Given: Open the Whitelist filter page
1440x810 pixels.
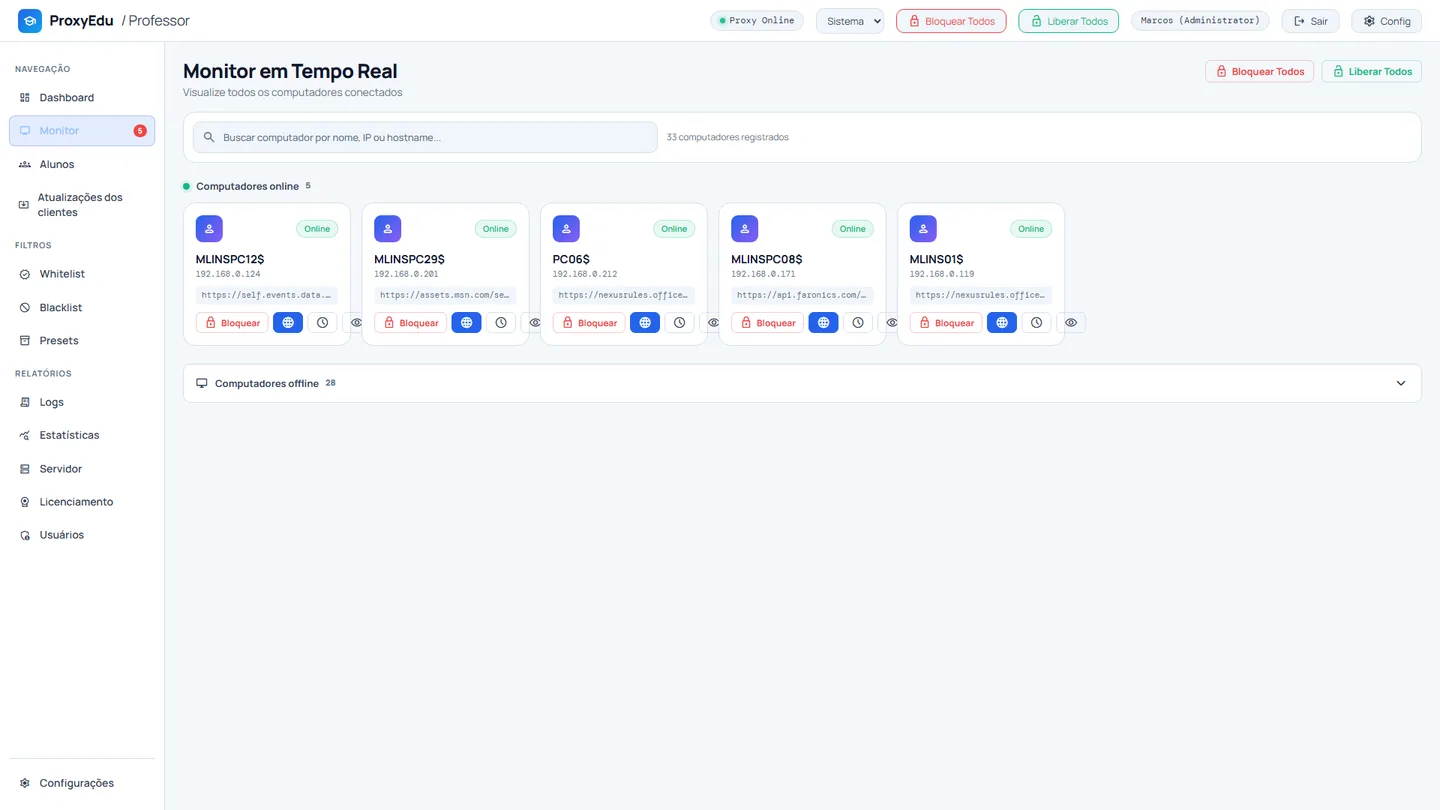Looking at the screenshot, I should point(82,274).
